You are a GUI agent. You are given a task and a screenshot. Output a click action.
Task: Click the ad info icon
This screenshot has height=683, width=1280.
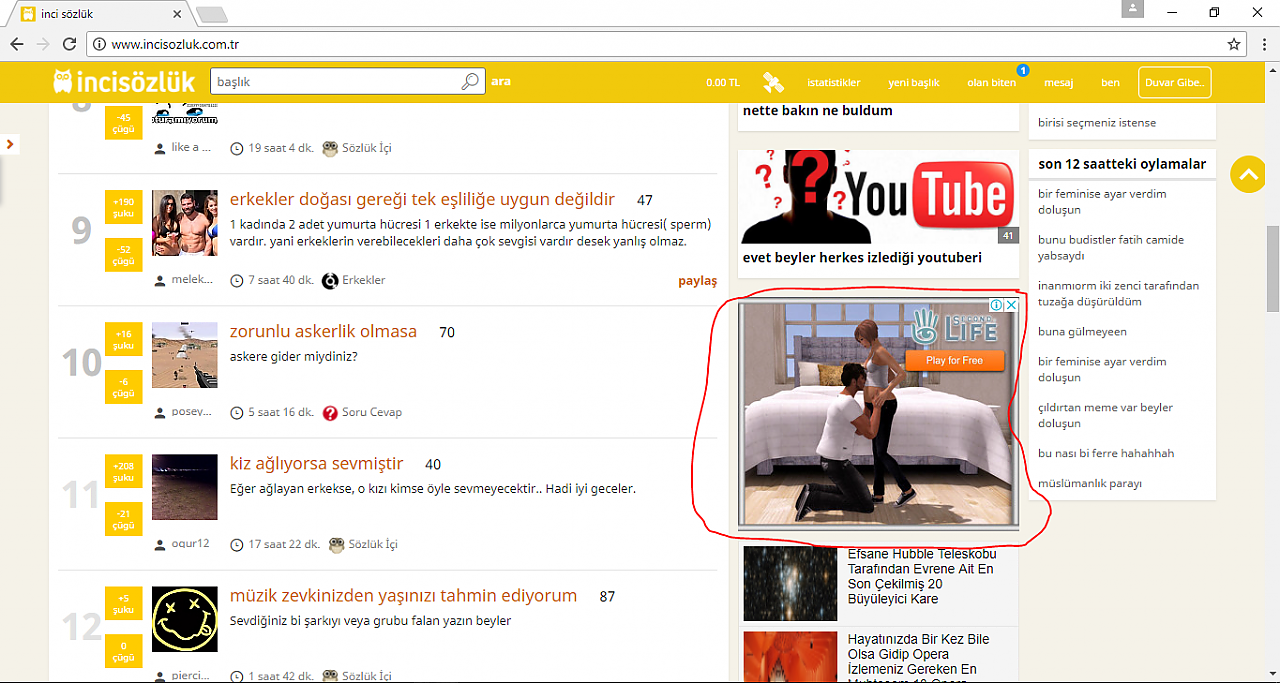997,306
